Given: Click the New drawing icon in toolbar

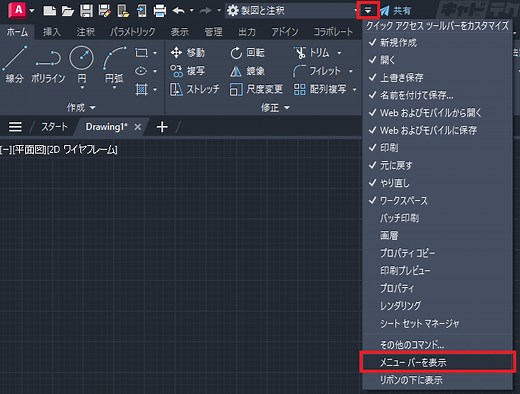Looking at the screenshot, I should [x=49, y=11].
